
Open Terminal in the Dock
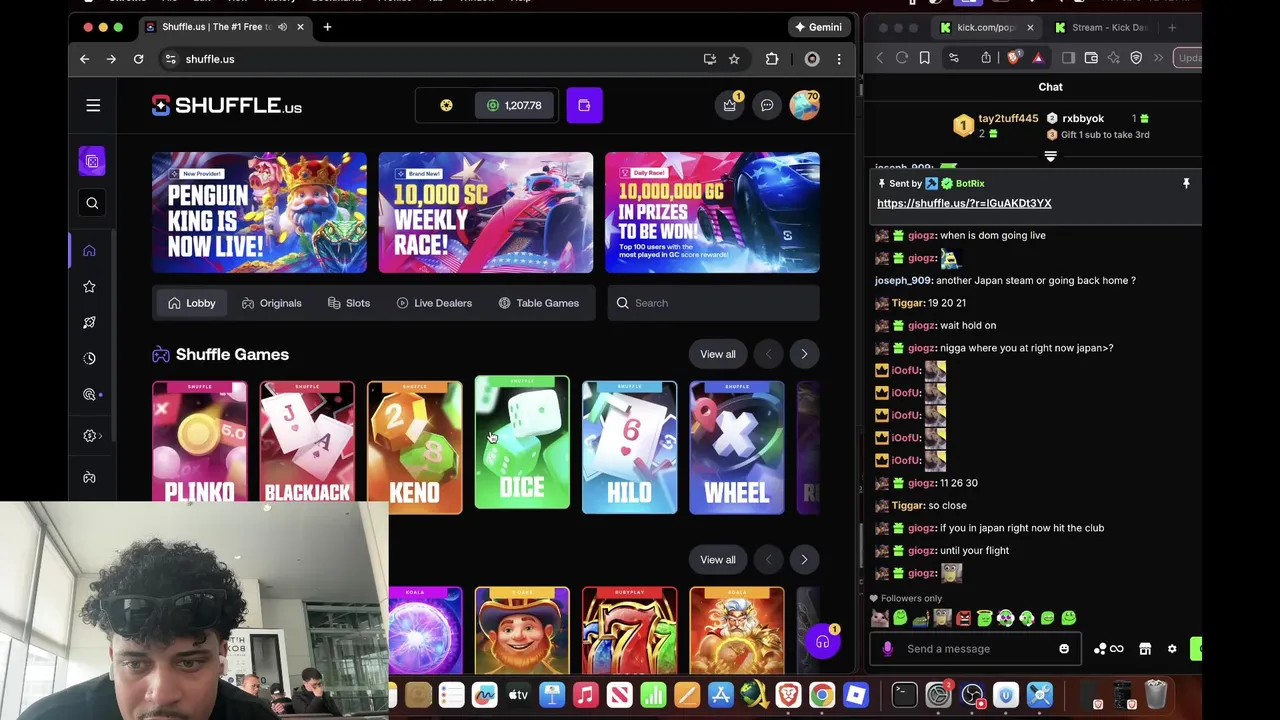pos(904,695)
